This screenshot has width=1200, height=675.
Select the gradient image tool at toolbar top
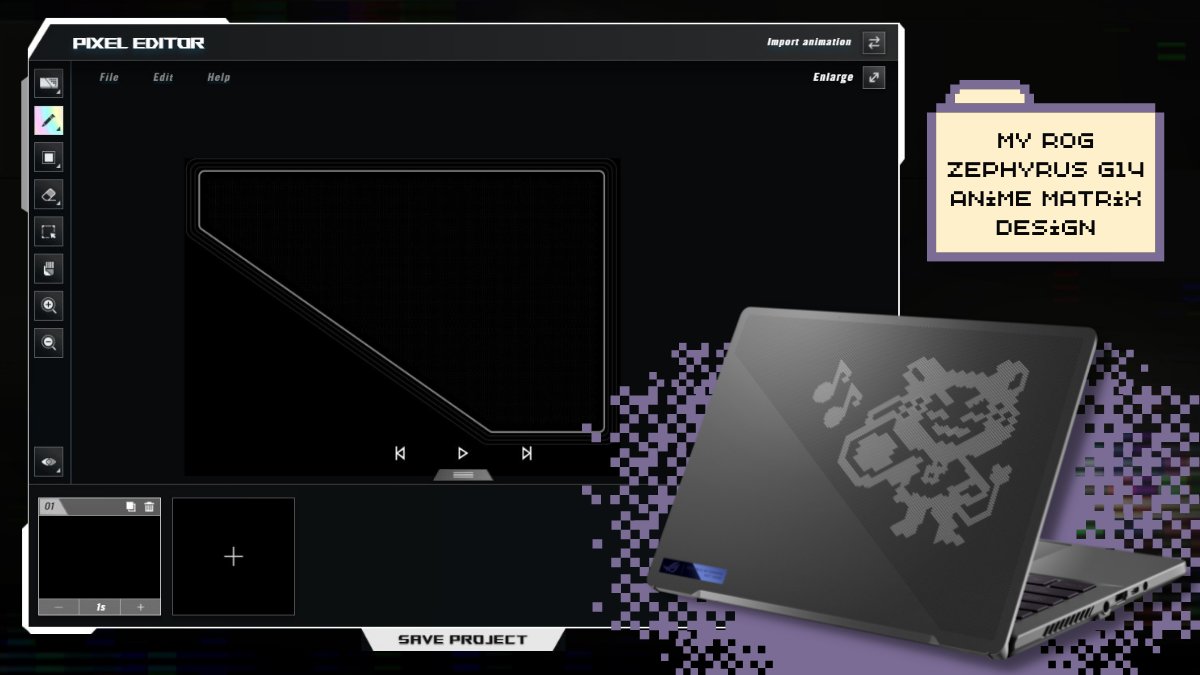[48, 85]
